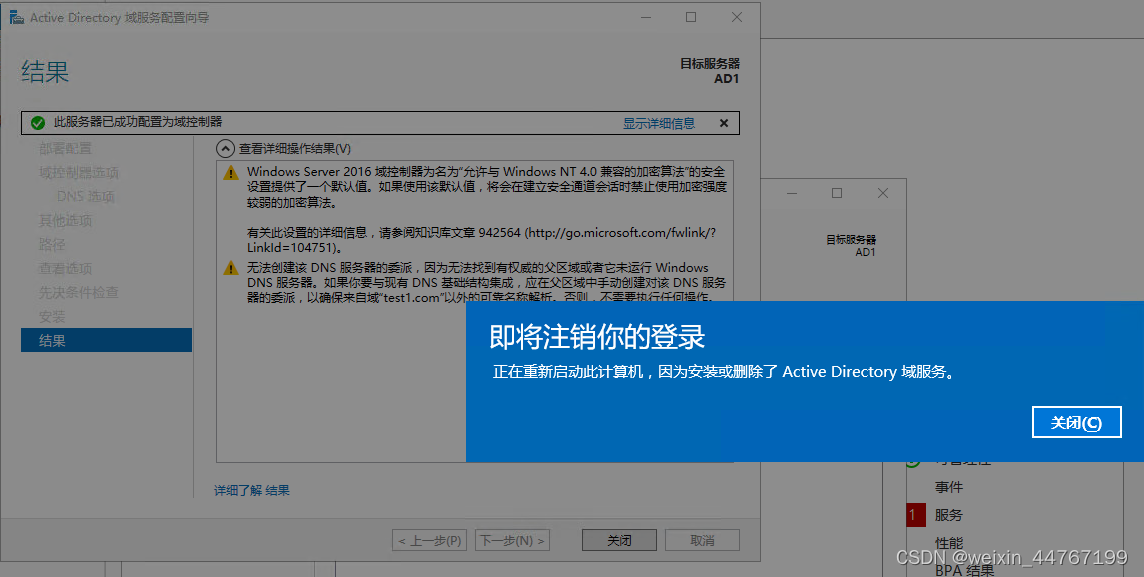Open 性能 in the Server Manager tile
The image size is (1144, 577).
tap(948, 543)
